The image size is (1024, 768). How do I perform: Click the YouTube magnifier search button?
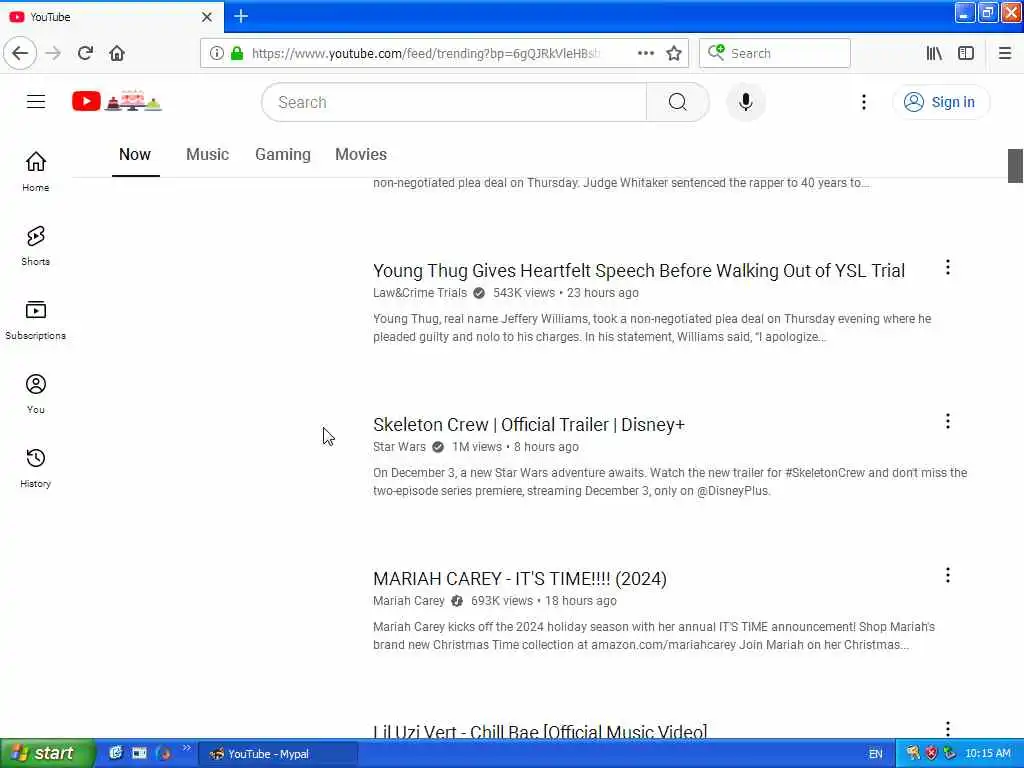click(x=678, y=102)
